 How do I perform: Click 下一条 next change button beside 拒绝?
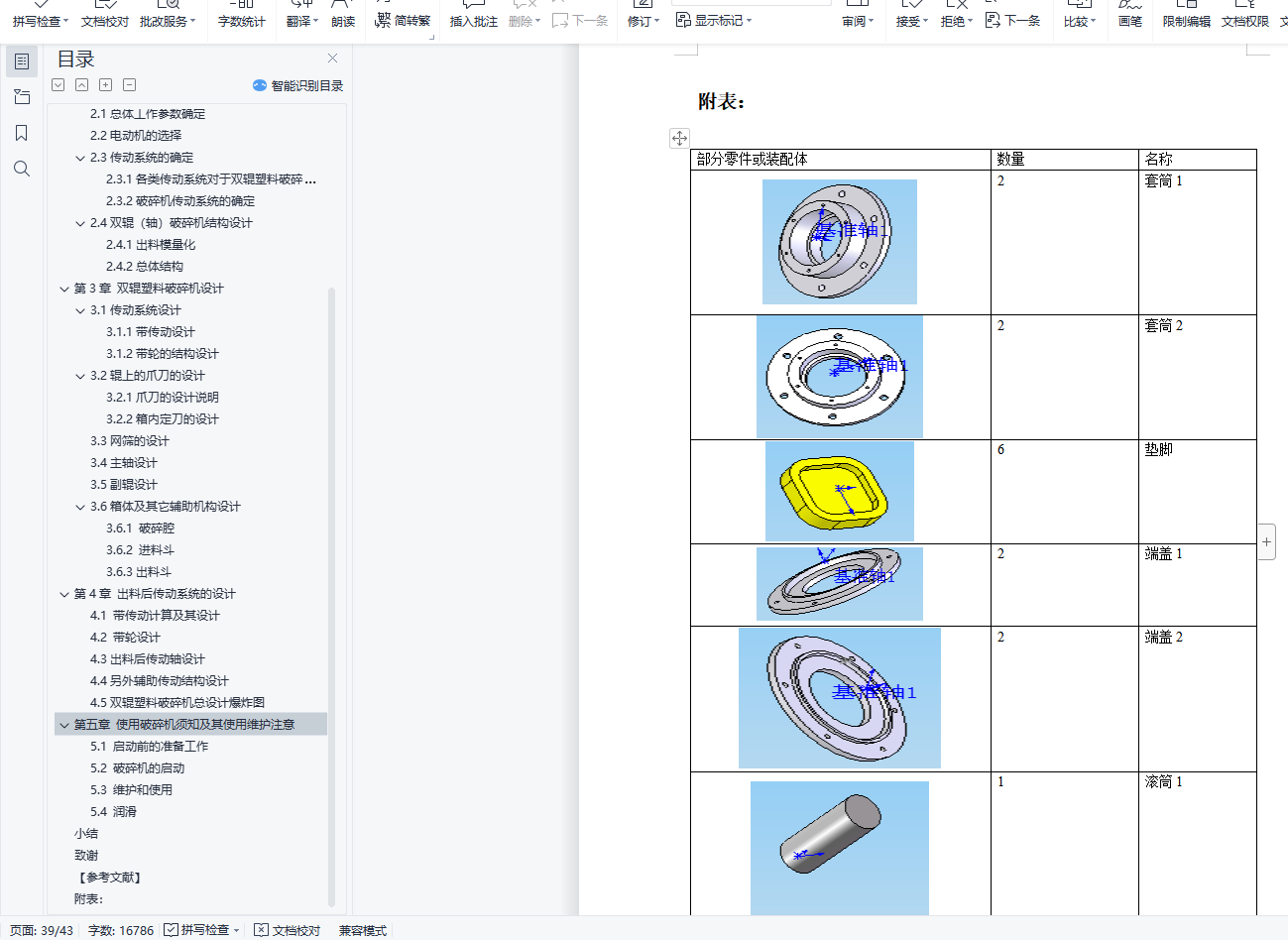tap(1013, 21)
